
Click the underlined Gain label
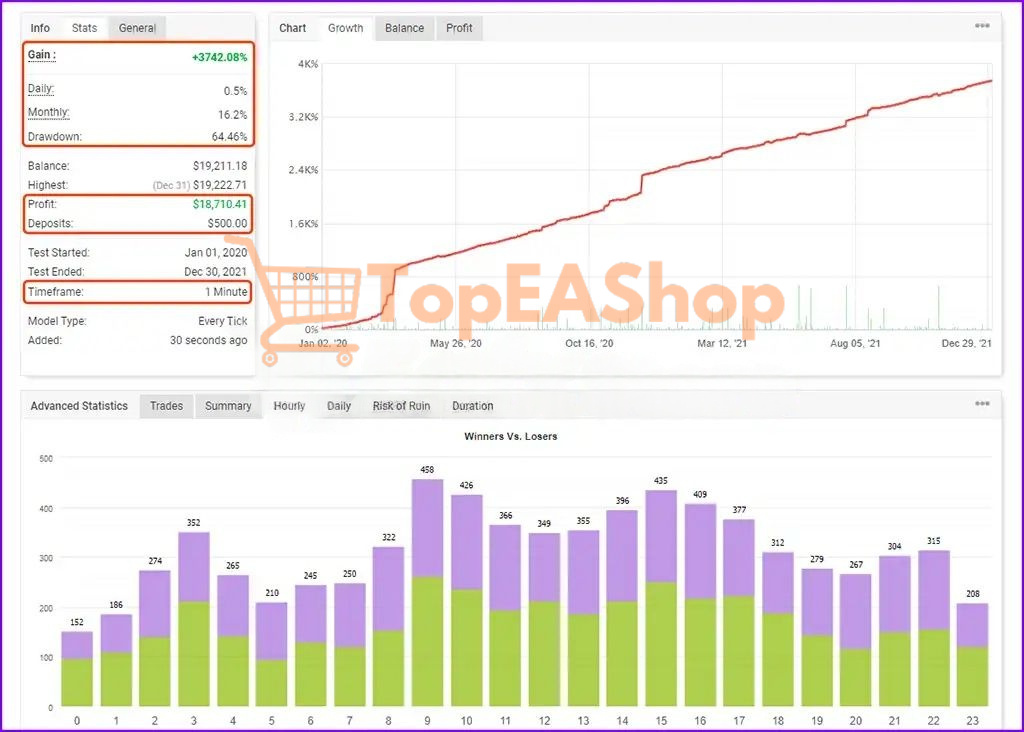(x=42, y=57)
